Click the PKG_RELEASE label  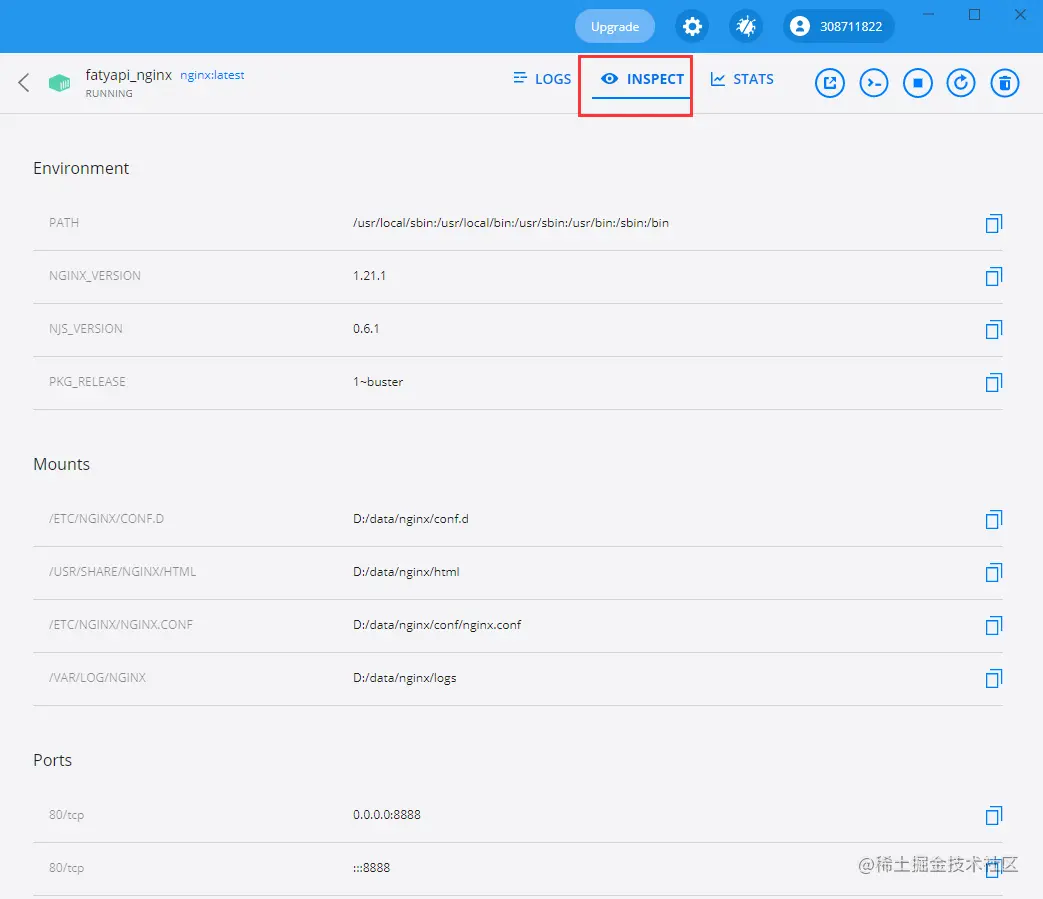coord(87,382)
